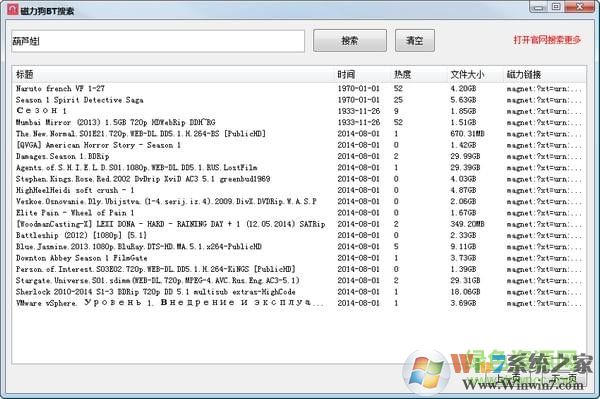Select Battleship (2012) [1080p] result
This screenshot has width=600, height=399.
point(299,235)
